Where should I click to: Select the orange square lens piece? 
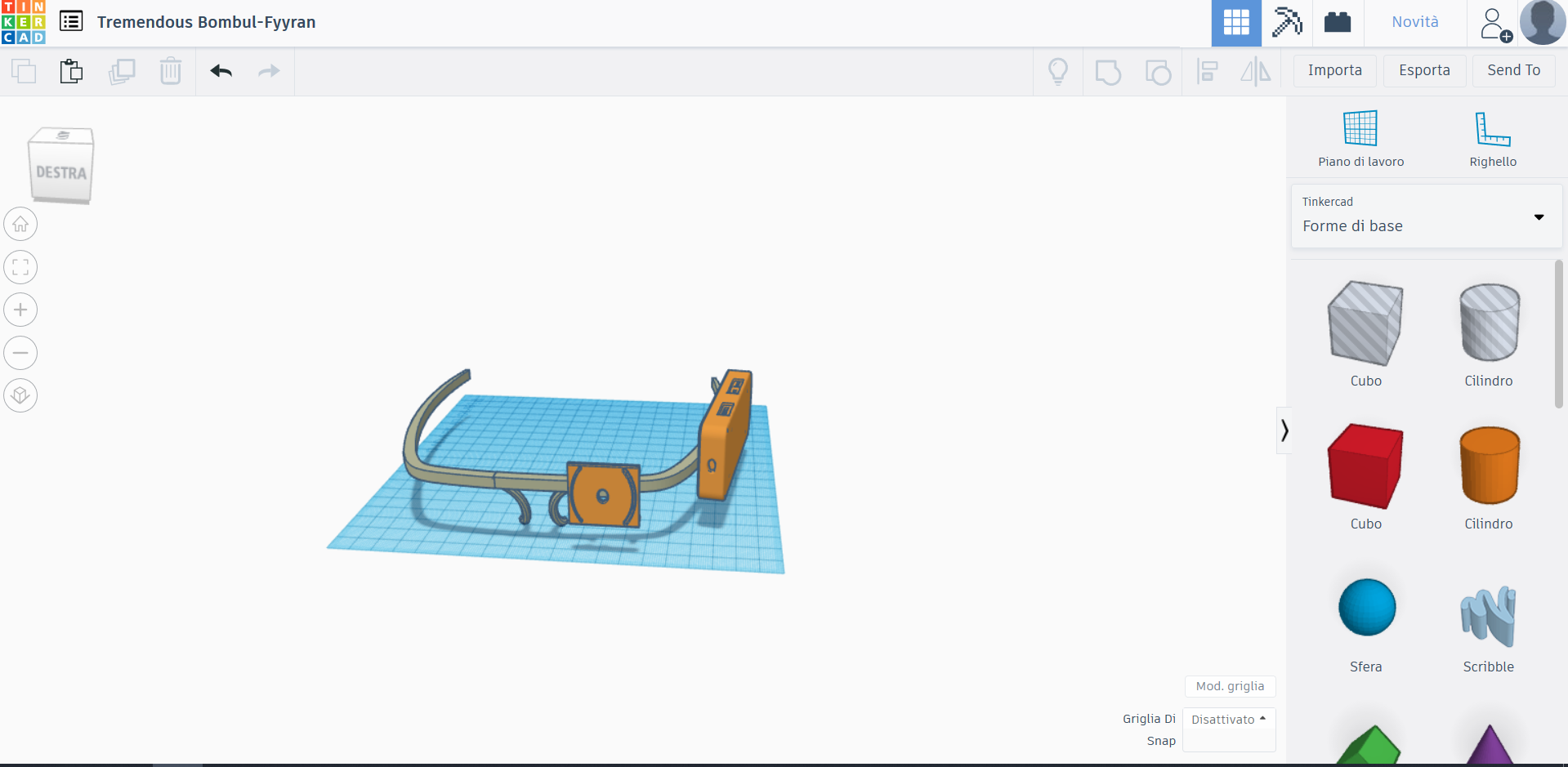click(603, 494)
